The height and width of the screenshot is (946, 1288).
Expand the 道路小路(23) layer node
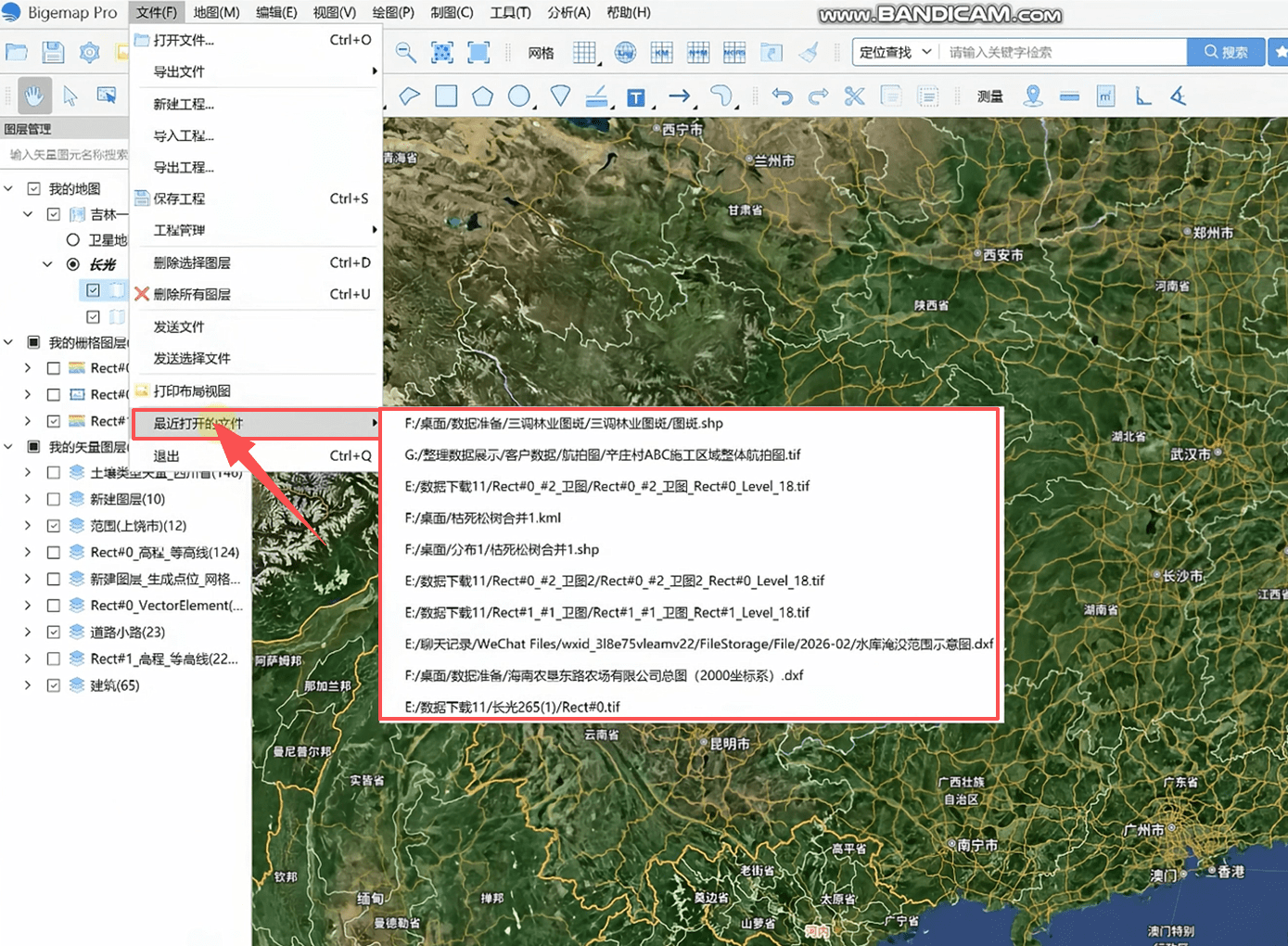click(x=28, y=633)
